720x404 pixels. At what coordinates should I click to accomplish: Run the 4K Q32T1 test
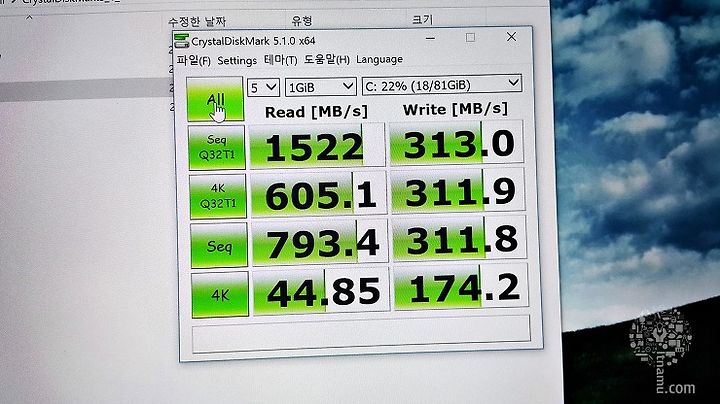(x=218, y=196)
